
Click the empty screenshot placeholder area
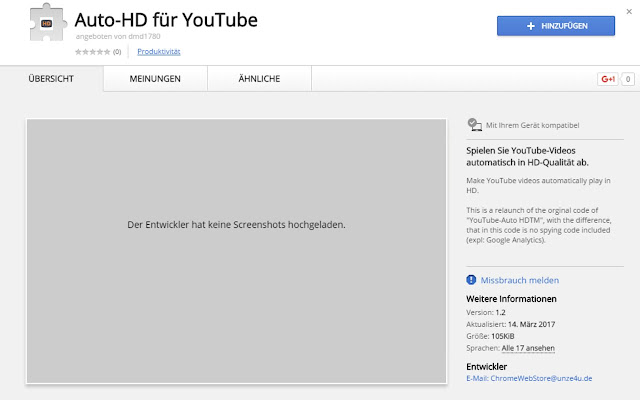236,251
